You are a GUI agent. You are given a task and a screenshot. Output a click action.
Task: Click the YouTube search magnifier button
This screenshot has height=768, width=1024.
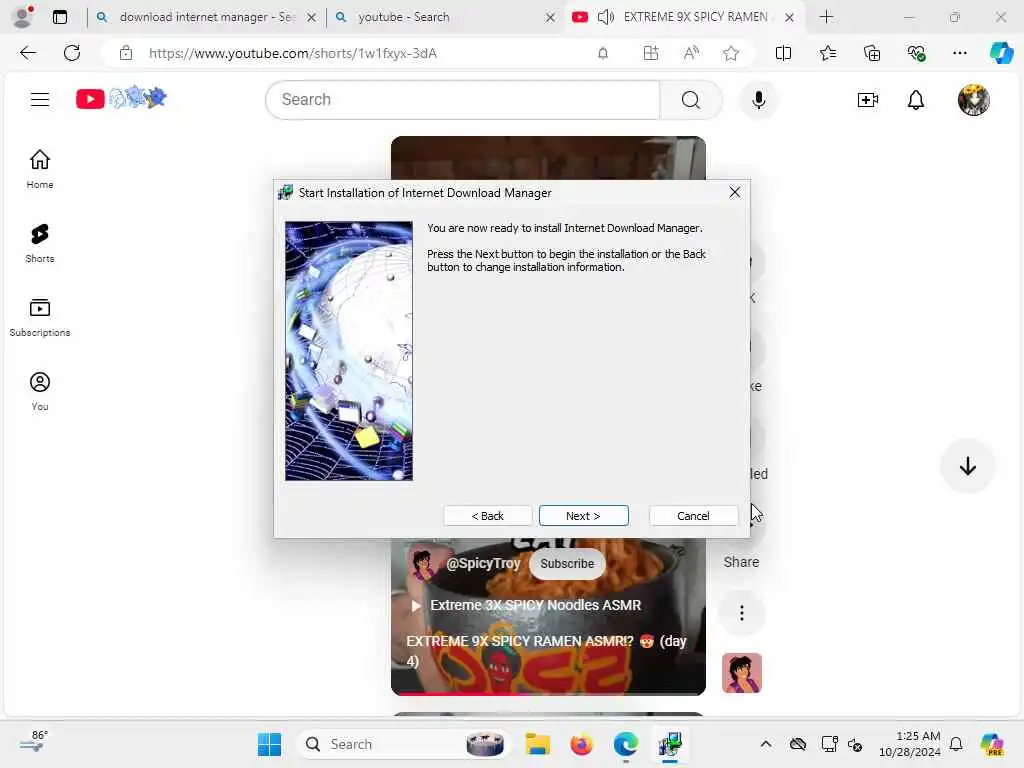[690, 100]
